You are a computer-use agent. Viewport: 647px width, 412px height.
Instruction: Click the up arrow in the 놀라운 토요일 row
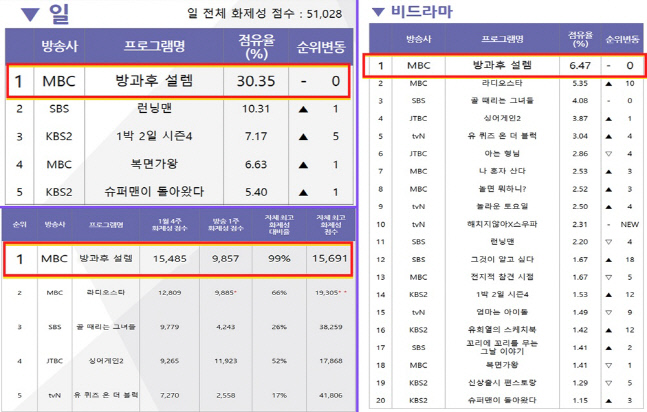(609, 206)
